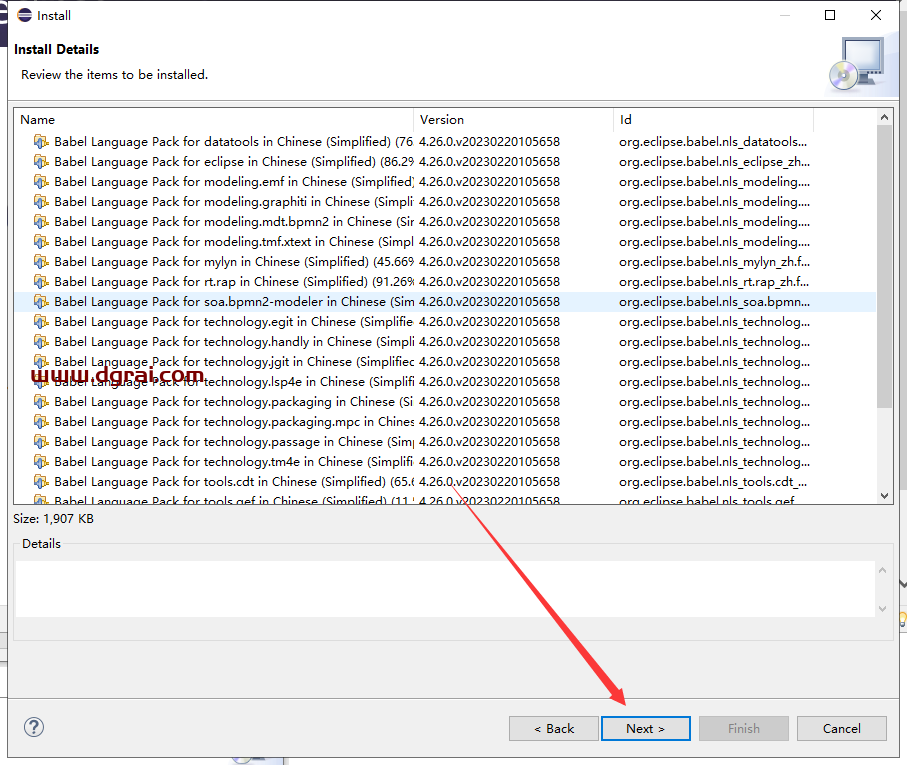
Task: Click inside the Details text area
Action: (x=444, y=589)
